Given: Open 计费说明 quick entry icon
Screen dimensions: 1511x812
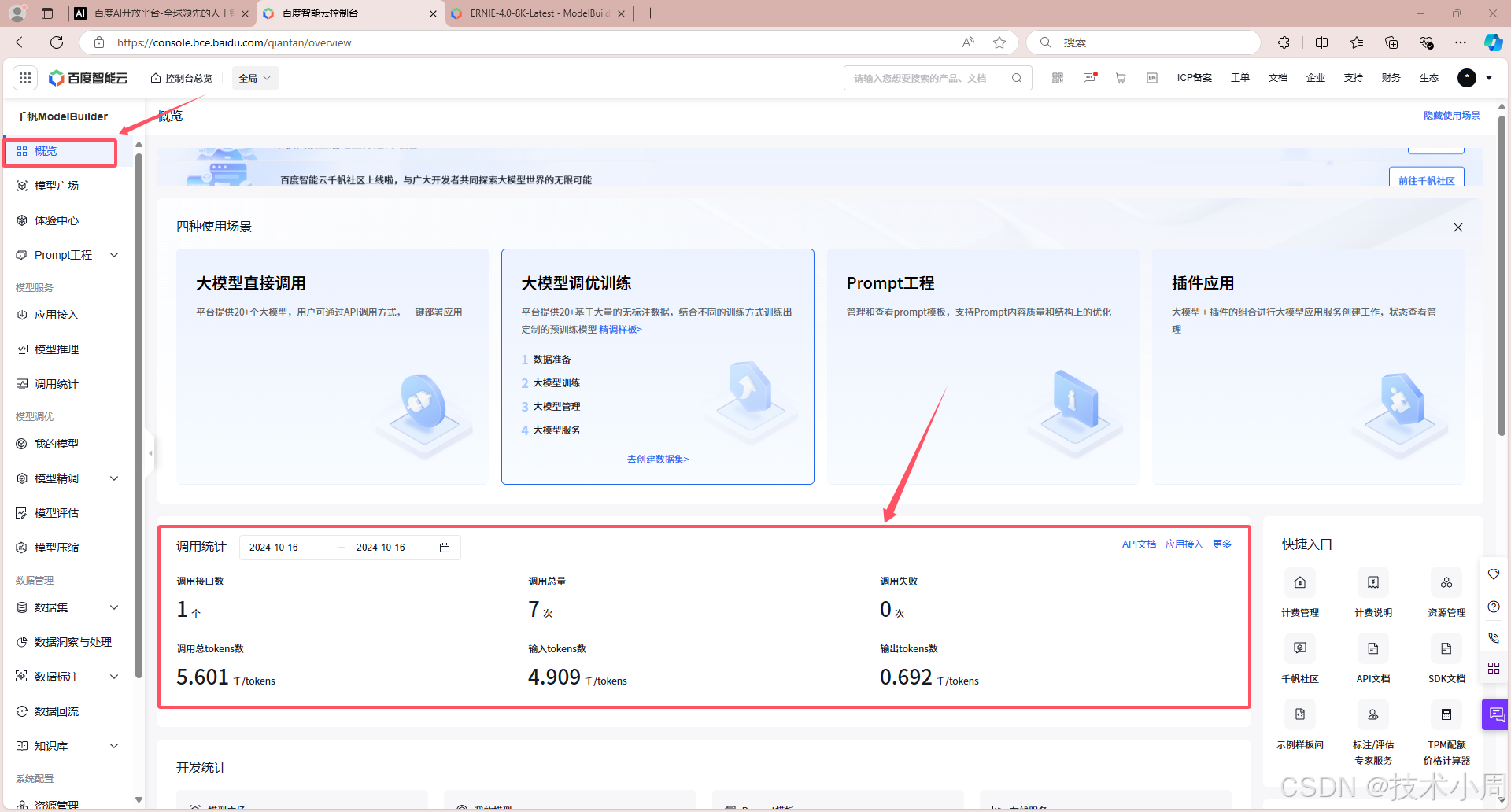Looking at the screenshot, I should [1373, 583].
